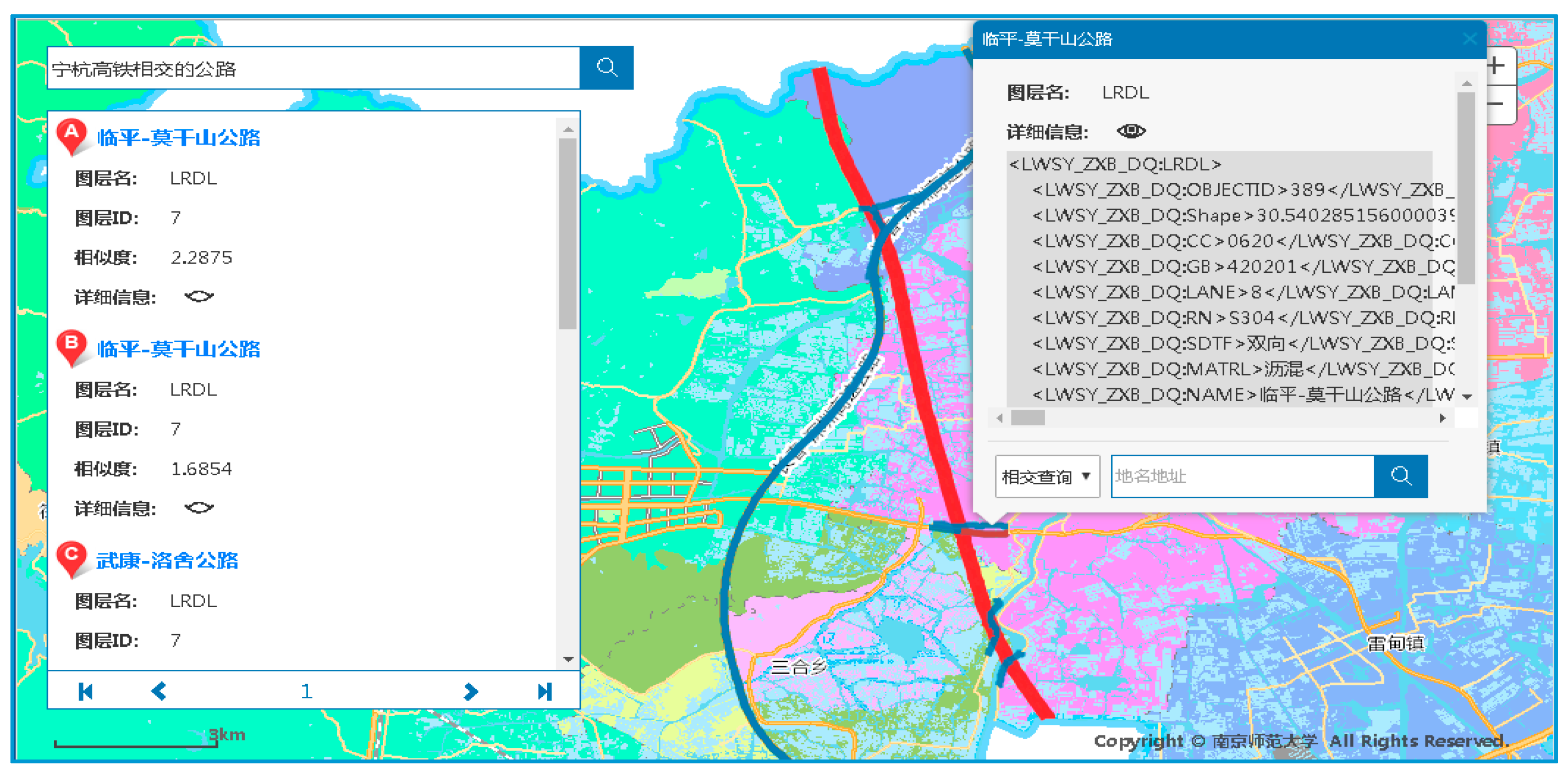The image size is (1568, 776).
Task: Click popup horizontal scrollbar left arrow
Action: (x=999, y=418)
